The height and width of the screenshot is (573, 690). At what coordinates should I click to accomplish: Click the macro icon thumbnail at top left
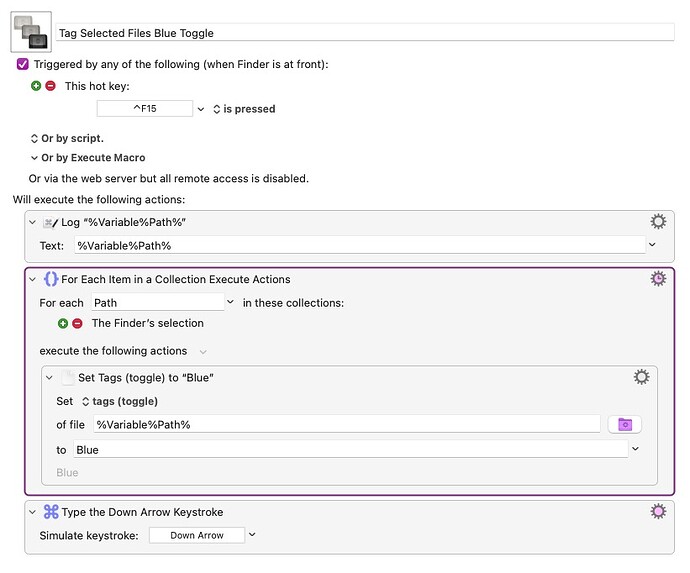tap(31, 30)
